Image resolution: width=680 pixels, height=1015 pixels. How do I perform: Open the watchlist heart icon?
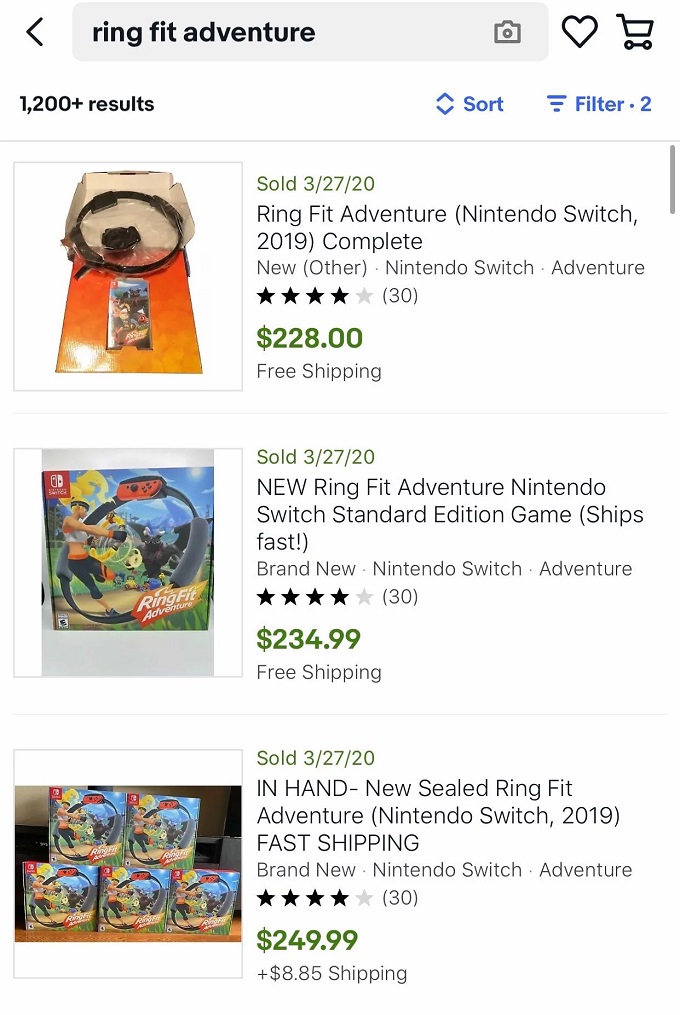pos(579,32)
